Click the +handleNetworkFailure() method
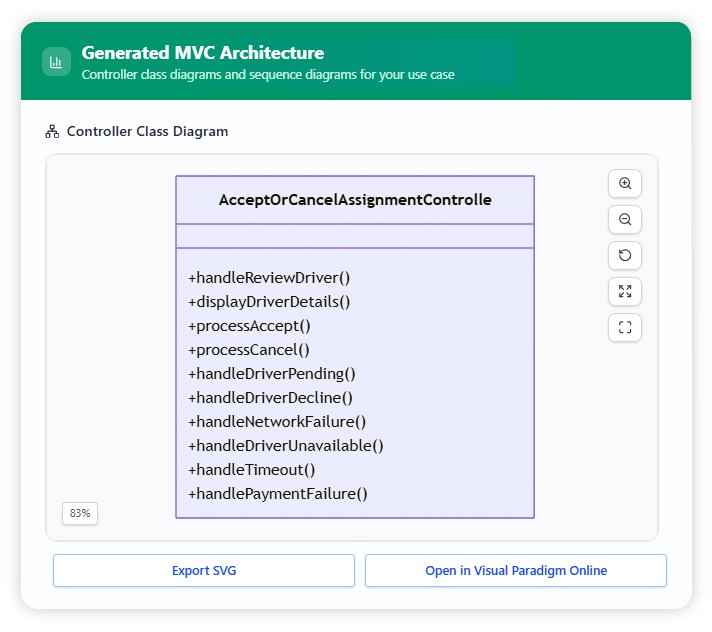Viewport: 712px width, 632px height. pyautogui.click(x=277, y=422)
